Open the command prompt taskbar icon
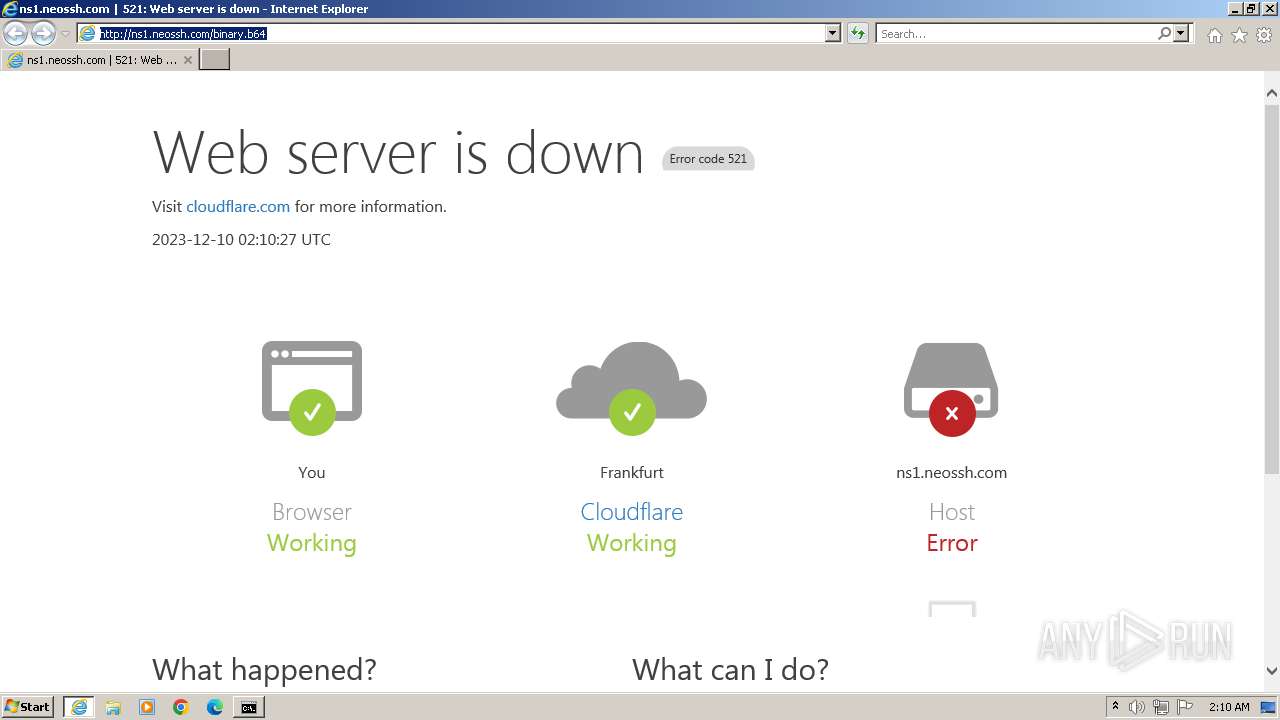 tap(248, 707)
